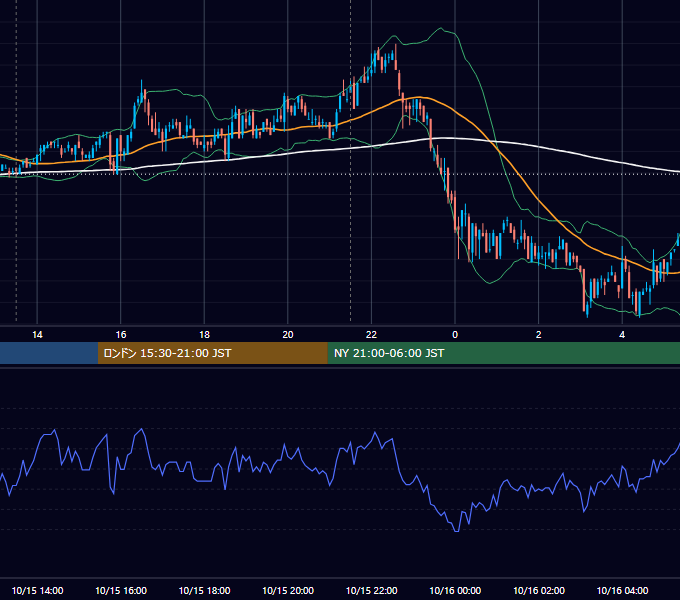Screen dimensions: 680x600
Task: Click the hour label 2 on price chart axis
Action: 539,335
